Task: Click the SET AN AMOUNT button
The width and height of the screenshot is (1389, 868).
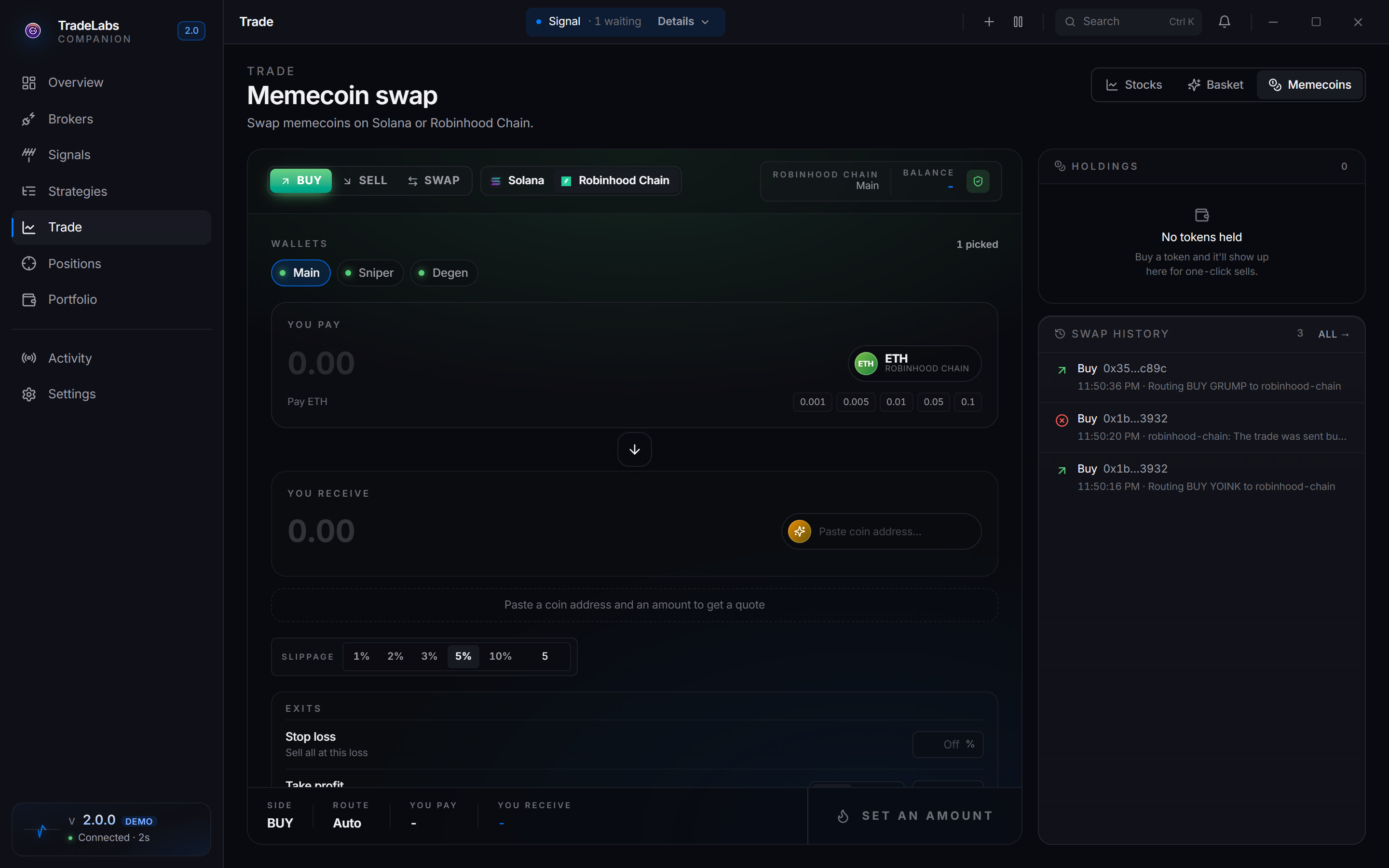Action: click(x=915, y=816)
